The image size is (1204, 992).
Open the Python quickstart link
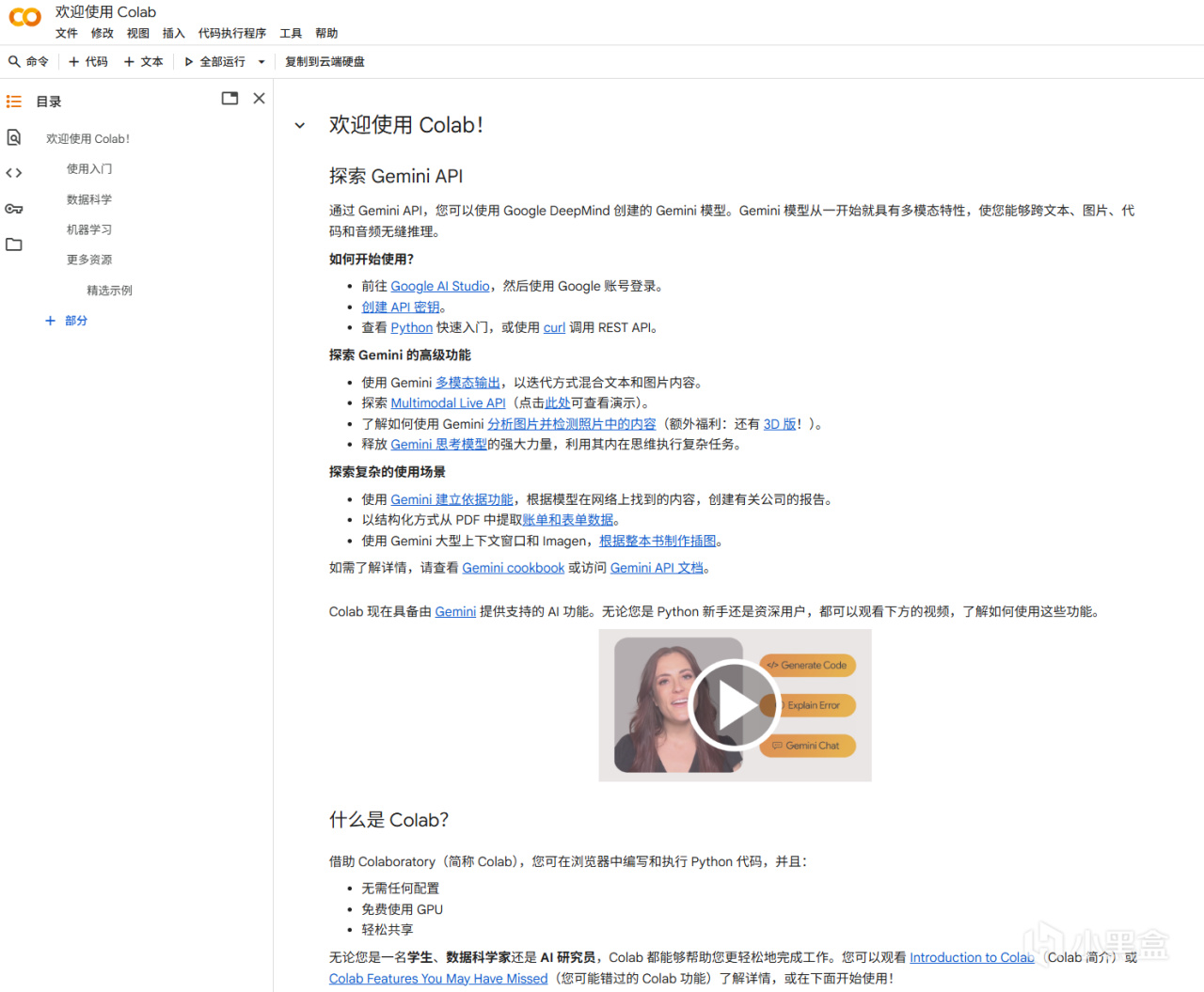(412, 327)
